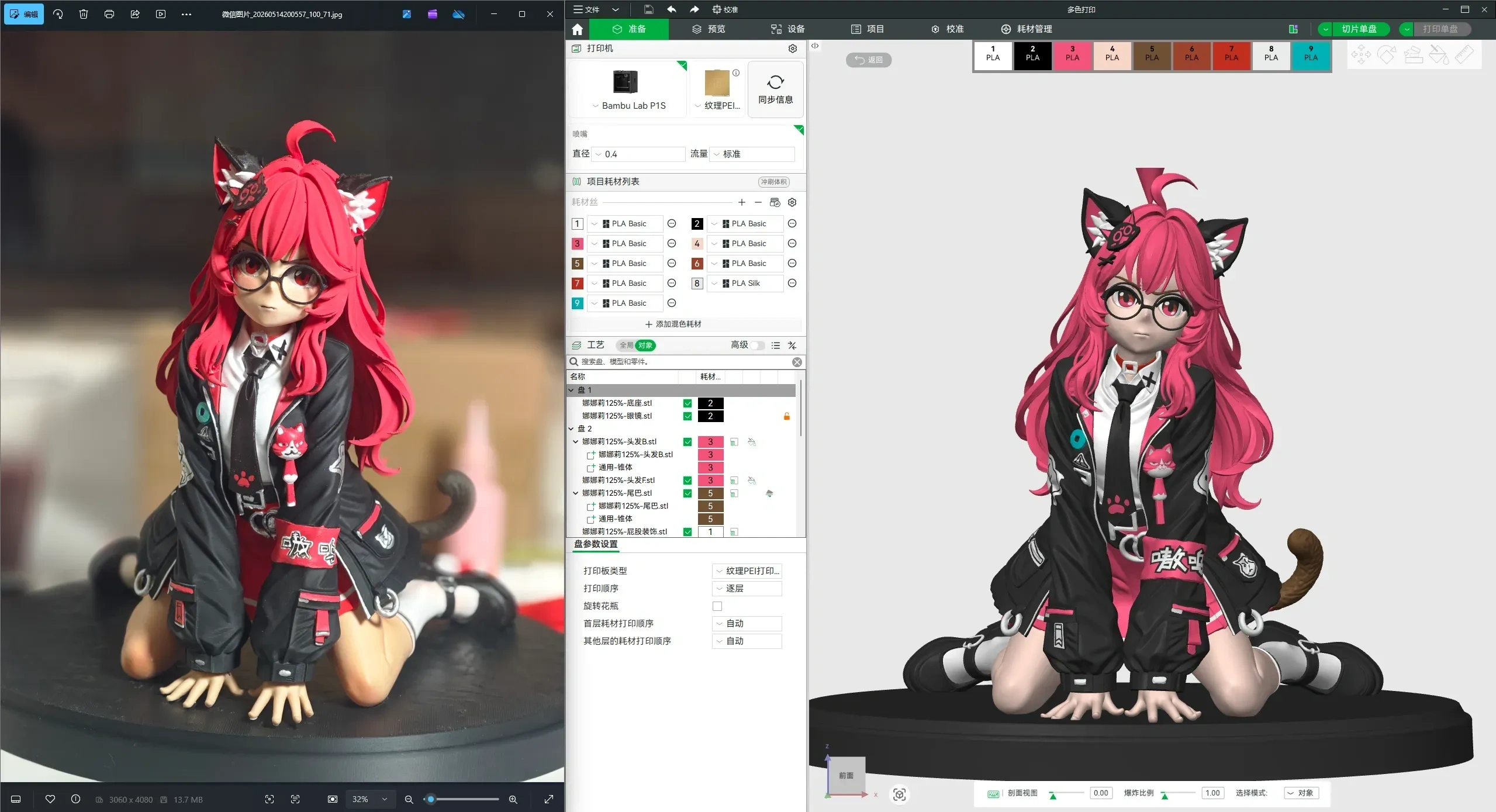Viewport: 1496px width, 812px height.
Task: Click the 同步信息 button
Action: [776, 90]
